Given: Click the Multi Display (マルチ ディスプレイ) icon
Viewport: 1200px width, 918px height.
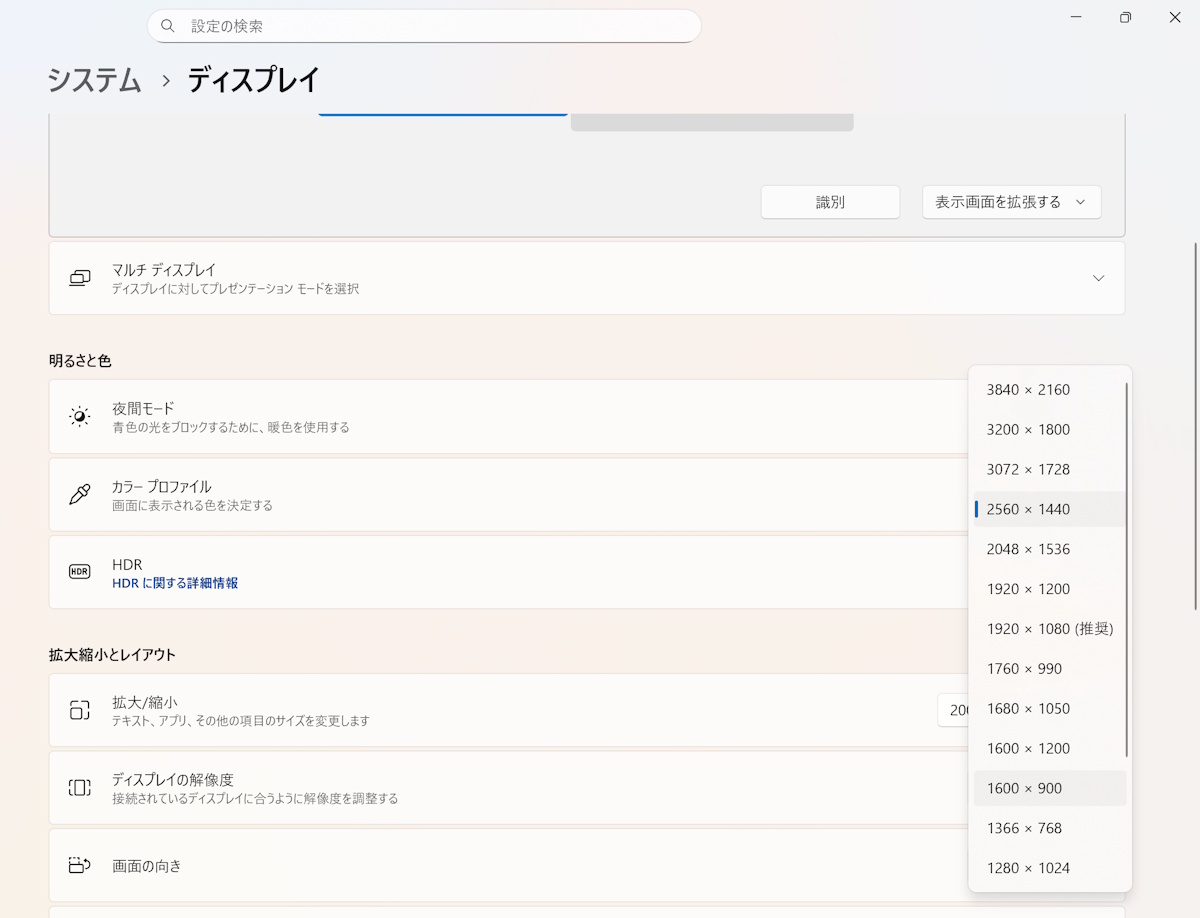Looking at the screenshot, I should (x=80, y=278).
